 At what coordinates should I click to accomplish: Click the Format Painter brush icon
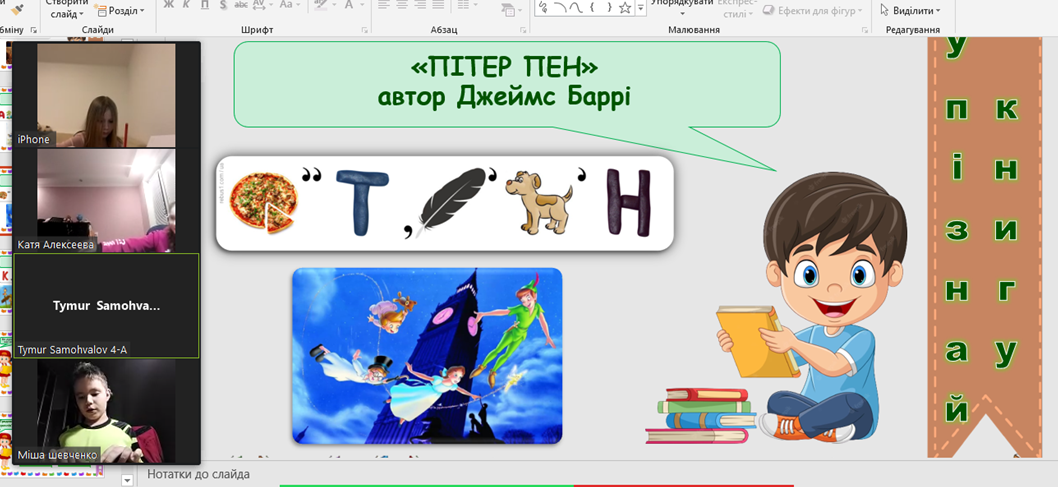pos(16,8)
